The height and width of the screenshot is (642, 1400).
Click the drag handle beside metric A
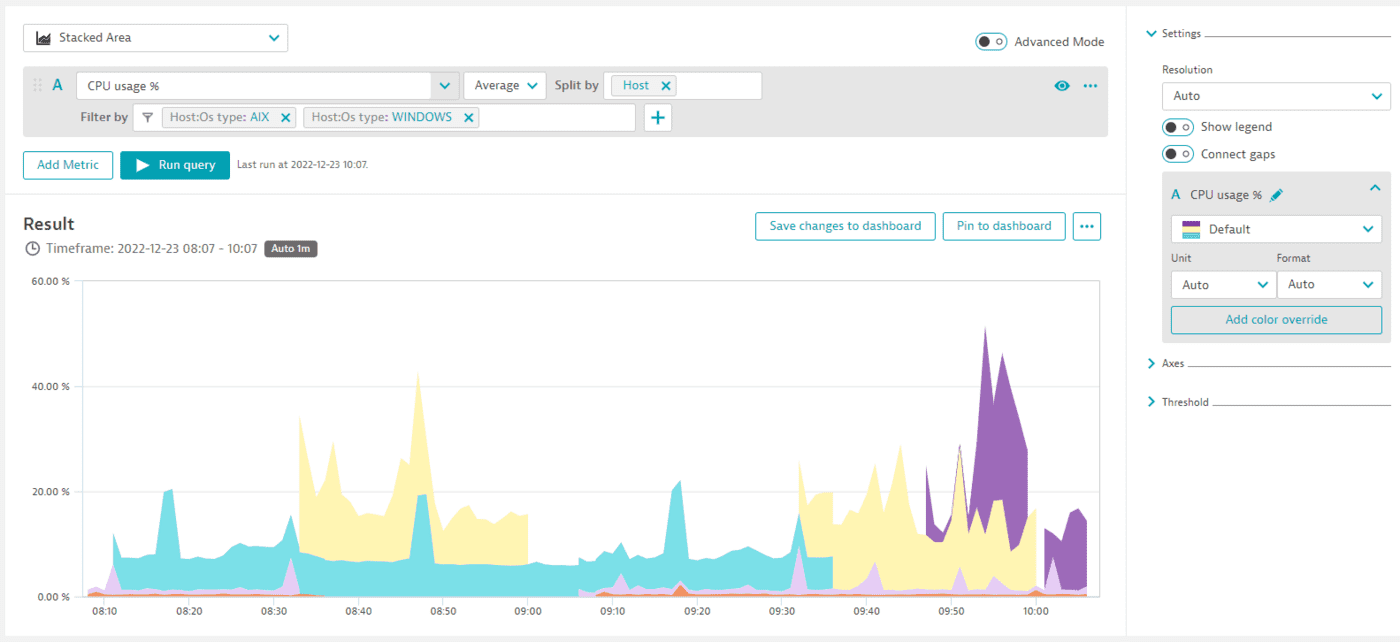[x=37, y=85]
